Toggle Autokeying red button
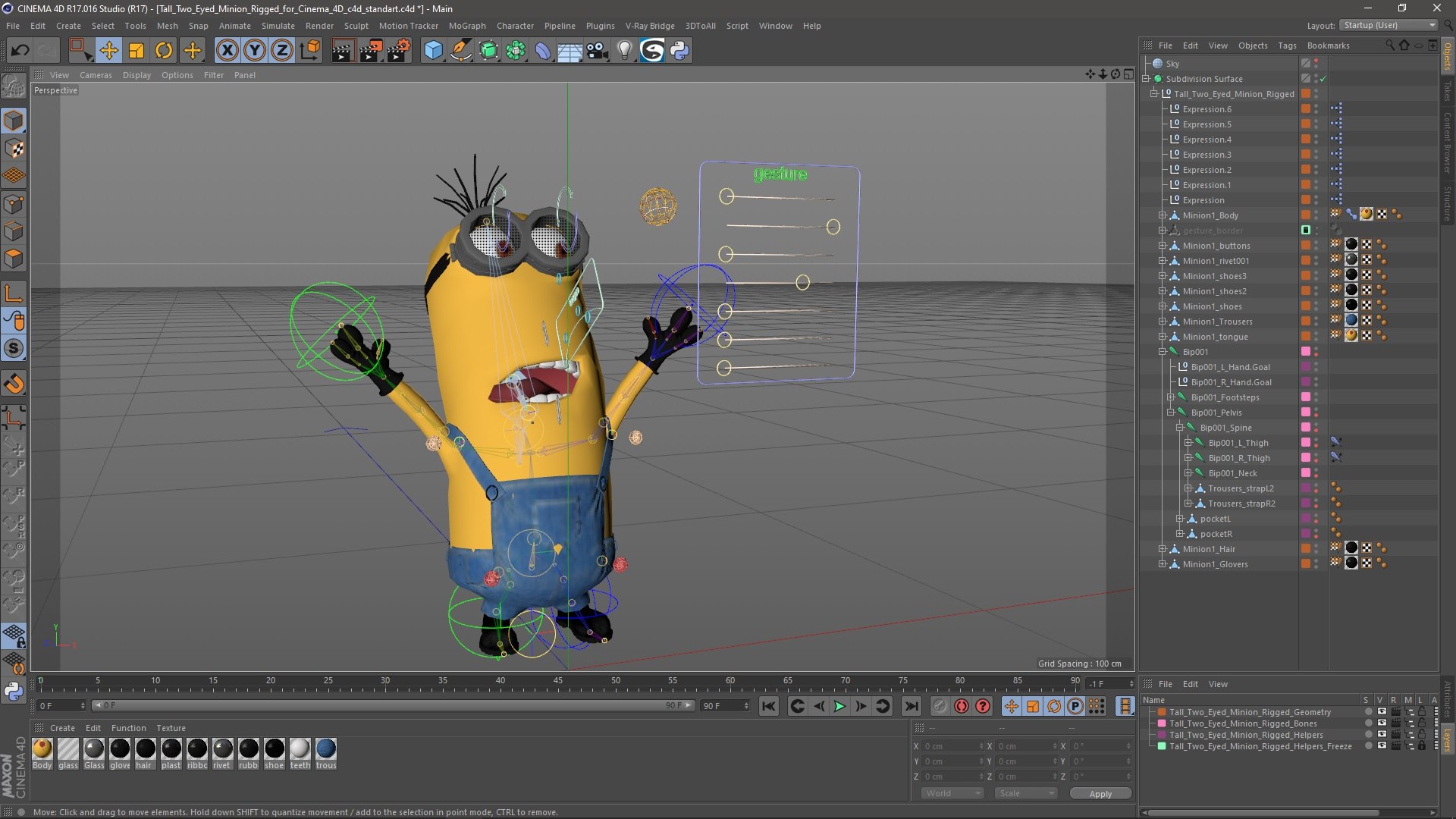Screen dimensions: 1456x819 pyautogui.click(x=962, y=706)
